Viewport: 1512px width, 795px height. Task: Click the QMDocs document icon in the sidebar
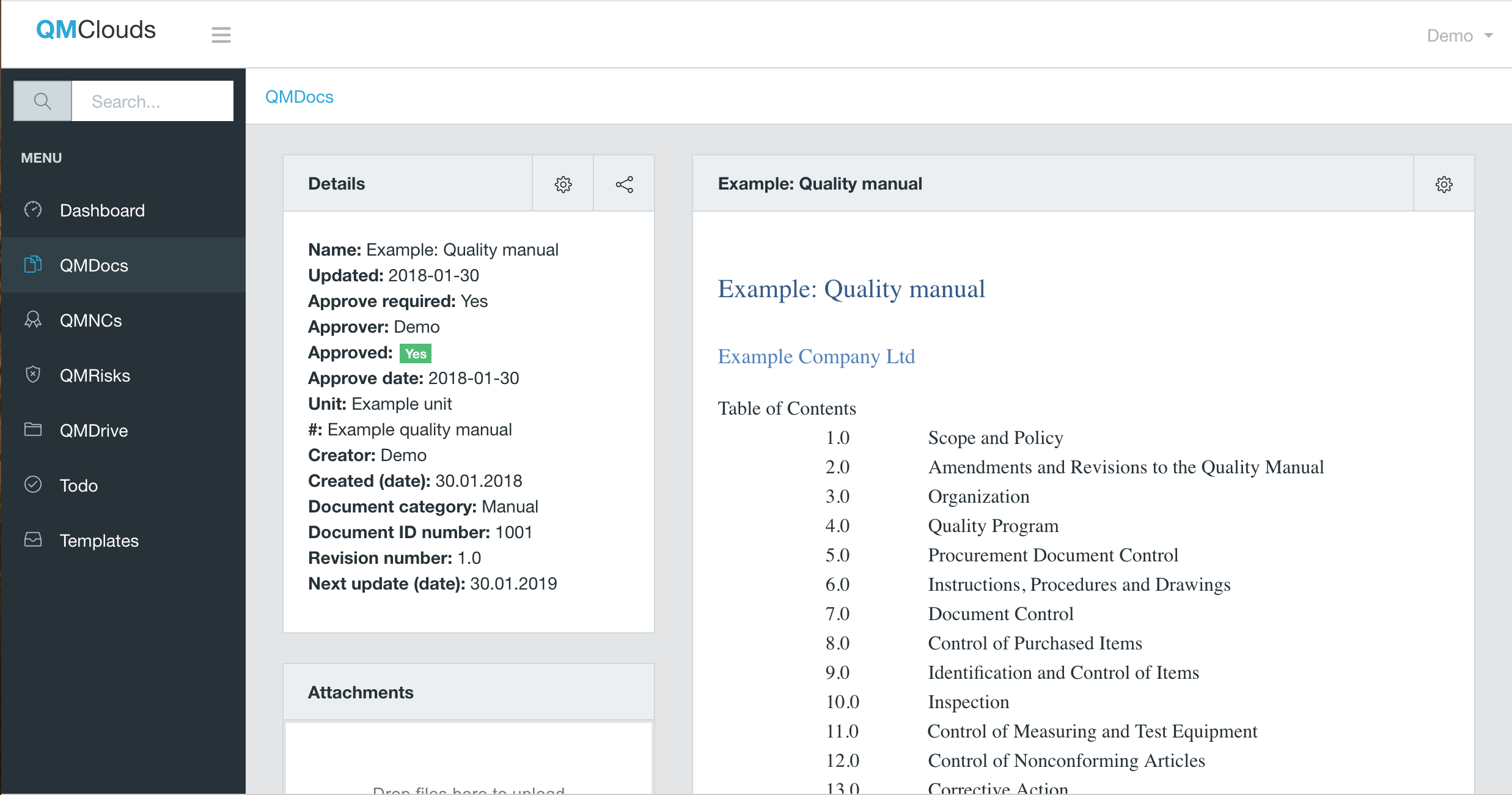coord(33,264)
